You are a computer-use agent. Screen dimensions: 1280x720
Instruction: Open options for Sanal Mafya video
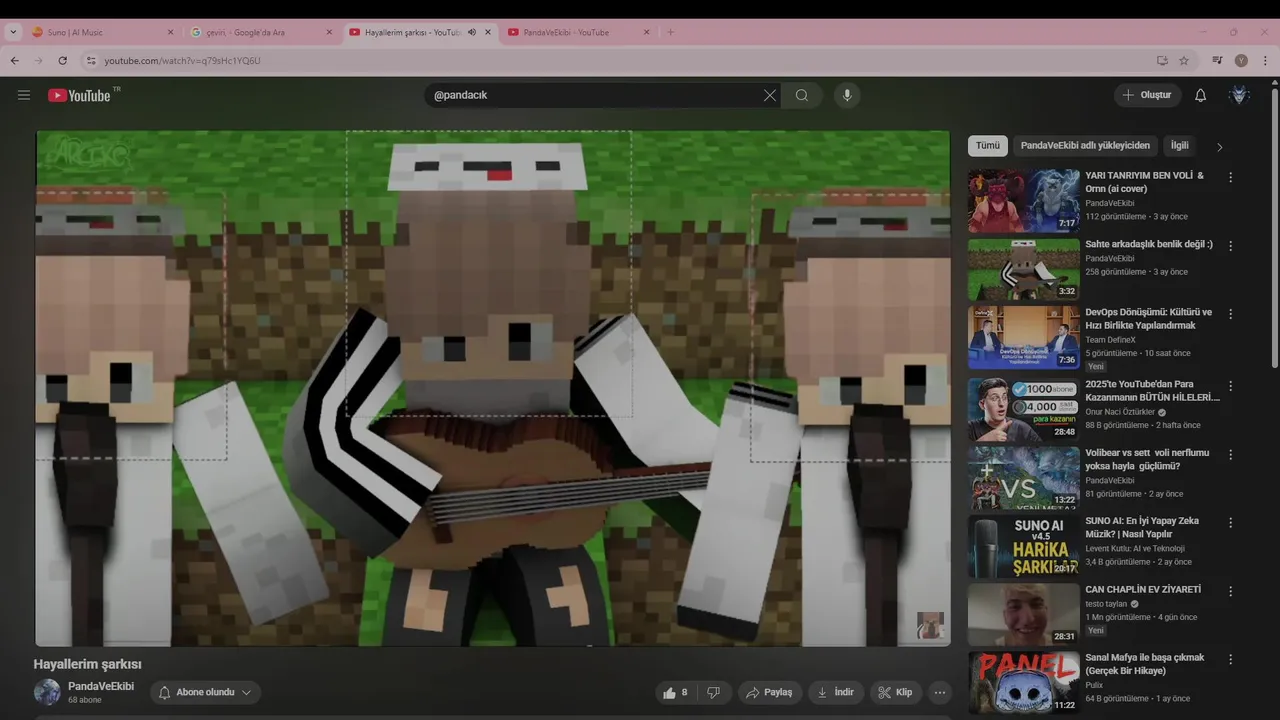point(1230,659)
